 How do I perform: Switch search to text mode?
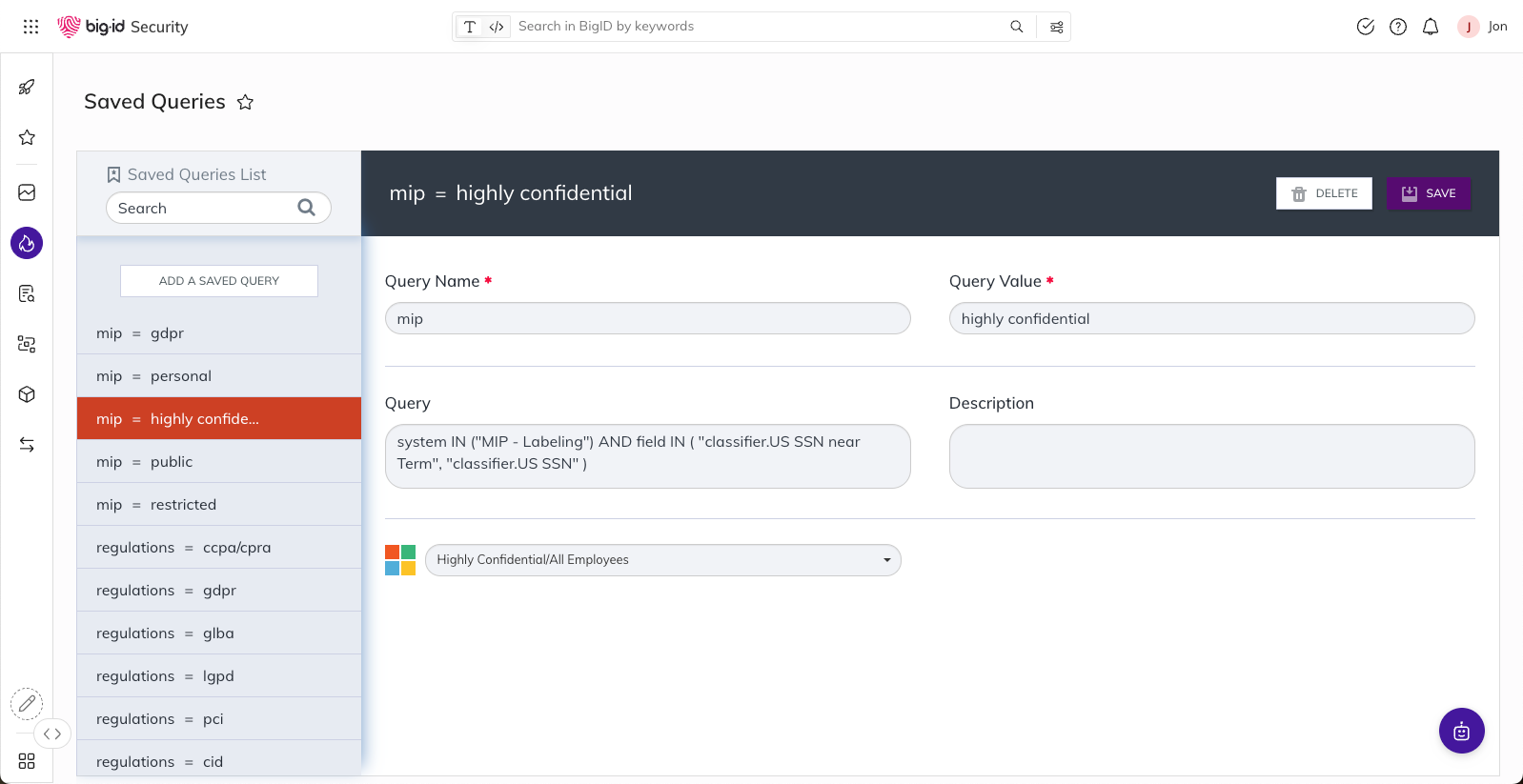(470, 27)
